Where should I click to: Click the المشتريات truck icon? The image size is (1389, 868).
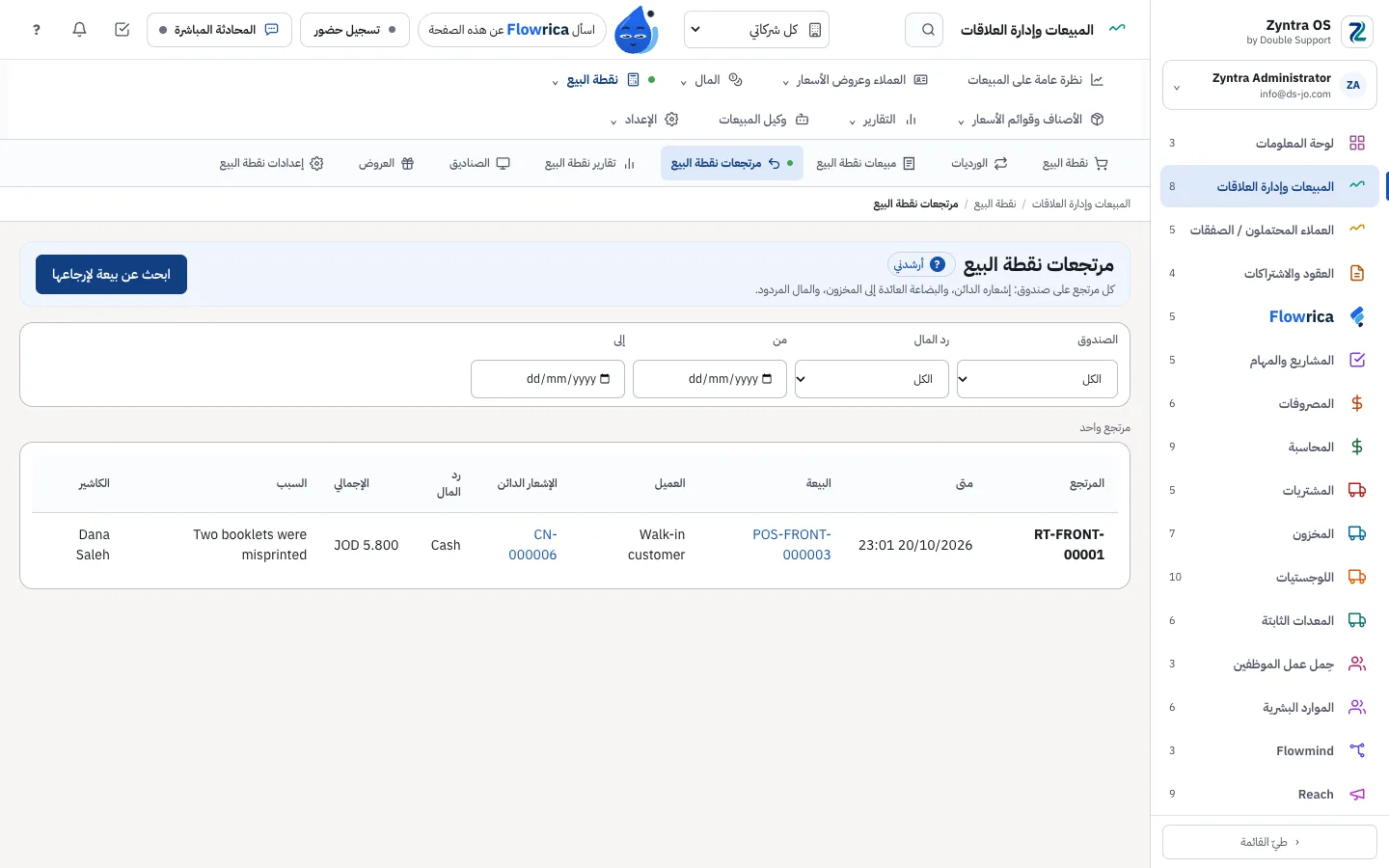(x=1357, y=490)
